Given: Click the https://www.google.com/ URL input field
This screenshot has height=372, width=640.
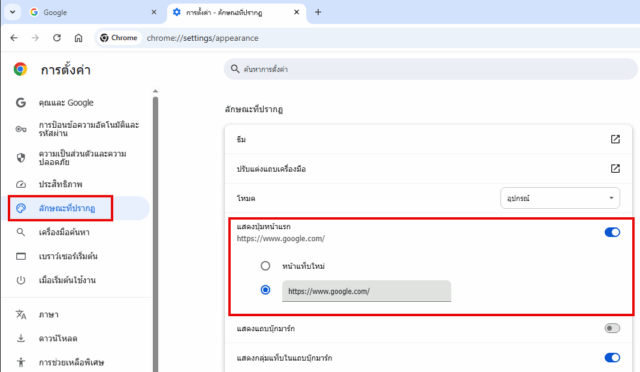Looking at the screenshot, I should 367,291.
